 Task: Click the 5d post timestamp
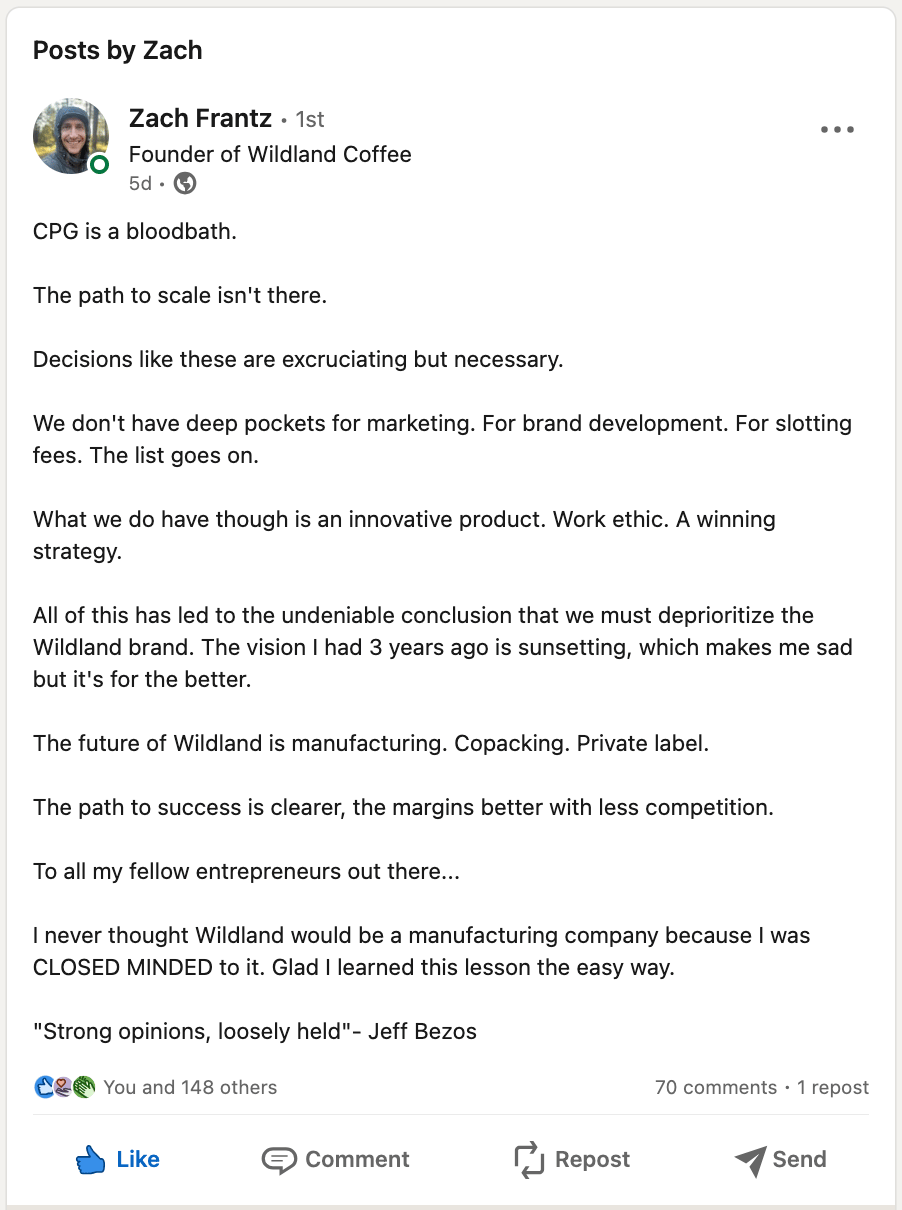click(x=140, y=184)
